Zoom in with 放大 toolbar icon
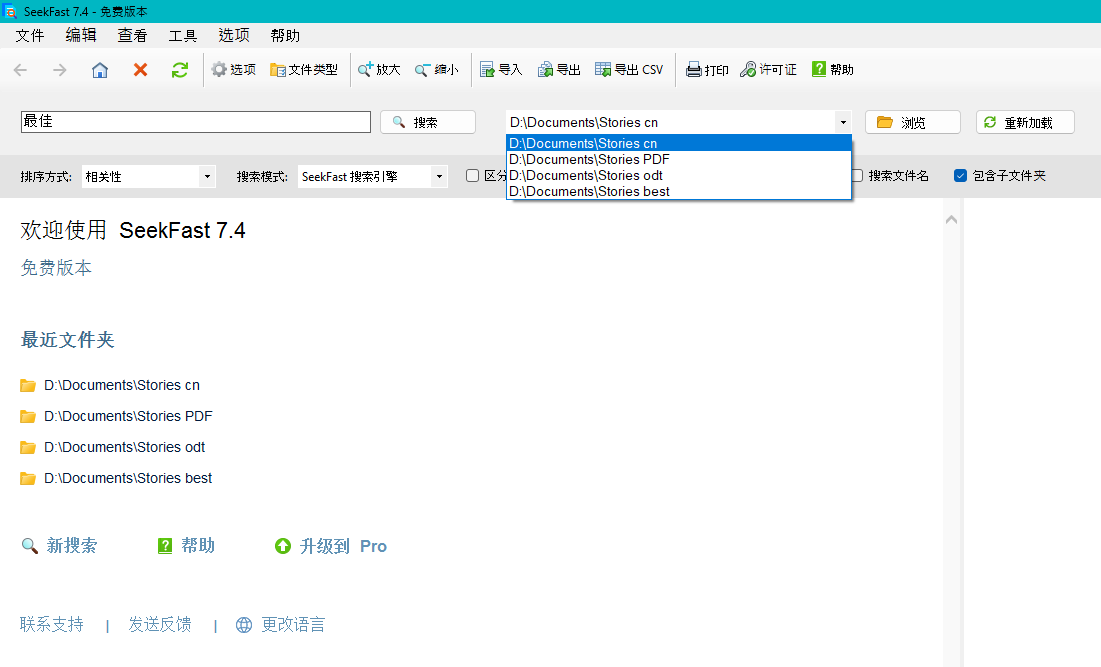 [x=379, y=70]
